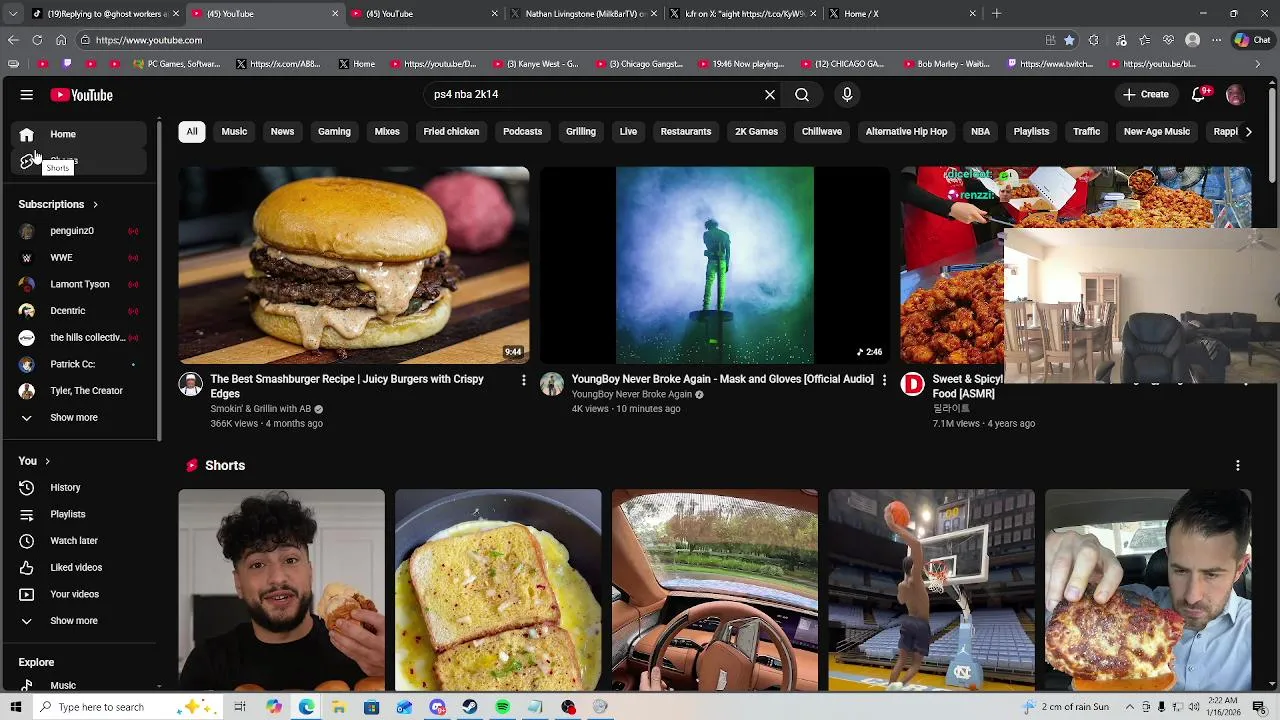Open the Copilot Chat button
Viewport: 1280px width, 720px height.
click(x=1253, y=40)
